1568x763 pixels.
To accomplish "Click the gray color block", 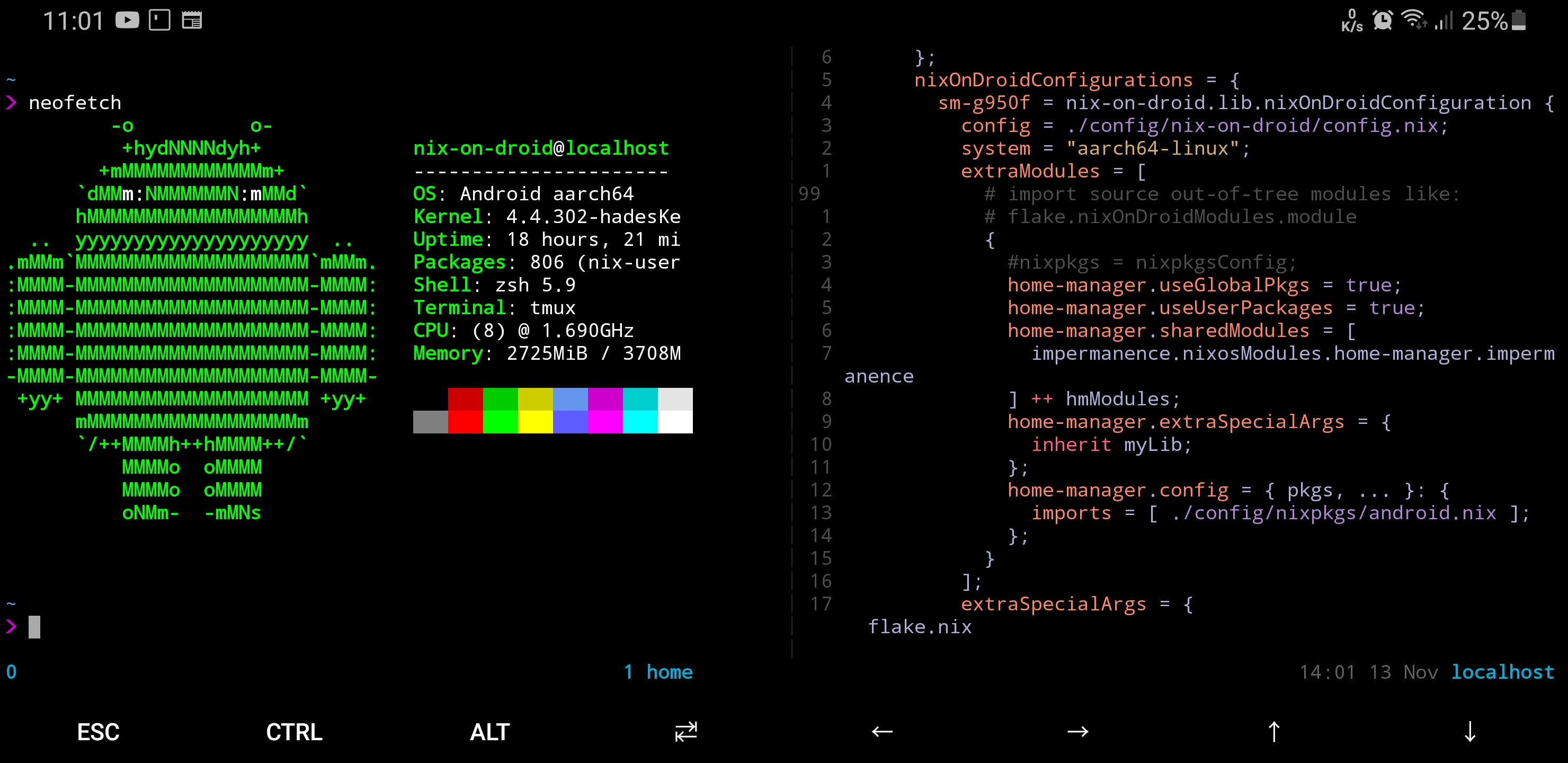I will pos(430,422).
